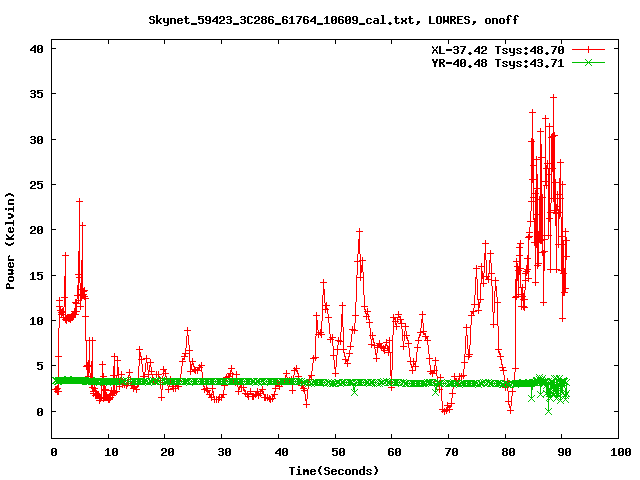
Task: Click y-axis tick label 20
Action: [x=36, y=230]
